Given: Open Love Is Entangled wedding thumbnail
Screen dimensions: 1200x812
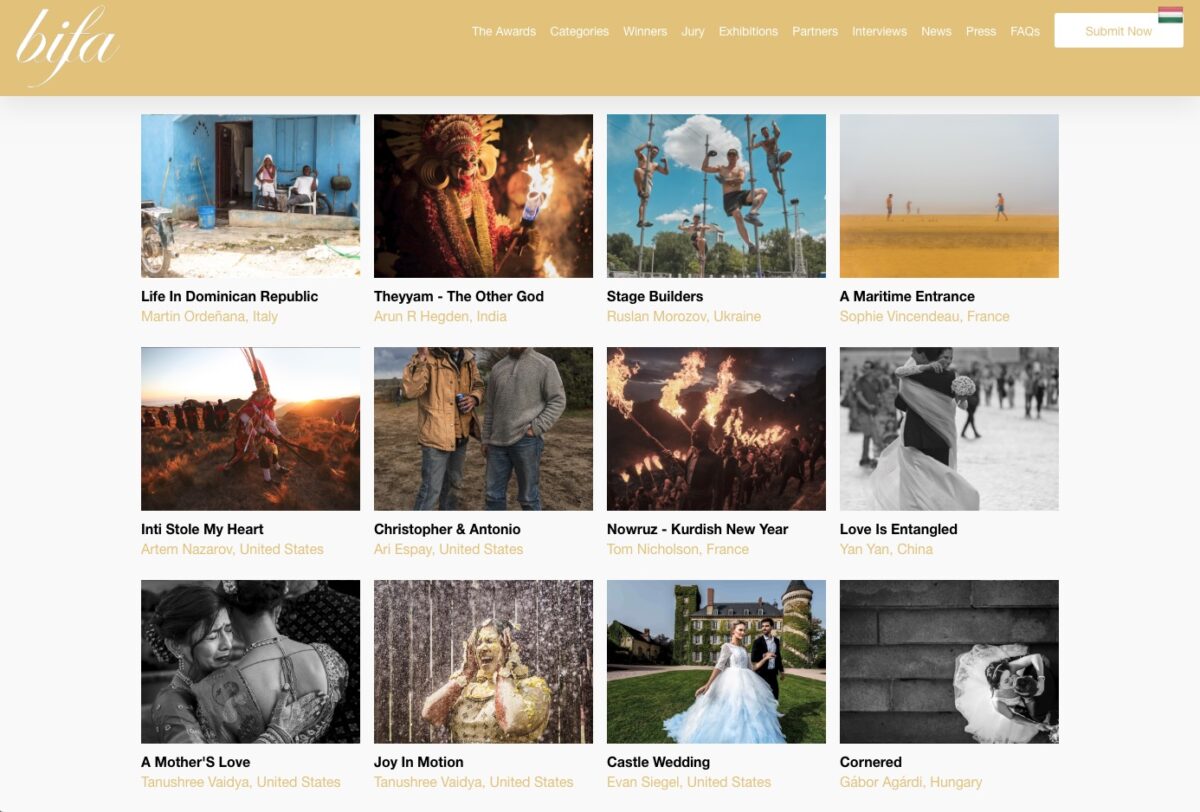Looking at the screenshot, I should (x=949, y=428).
